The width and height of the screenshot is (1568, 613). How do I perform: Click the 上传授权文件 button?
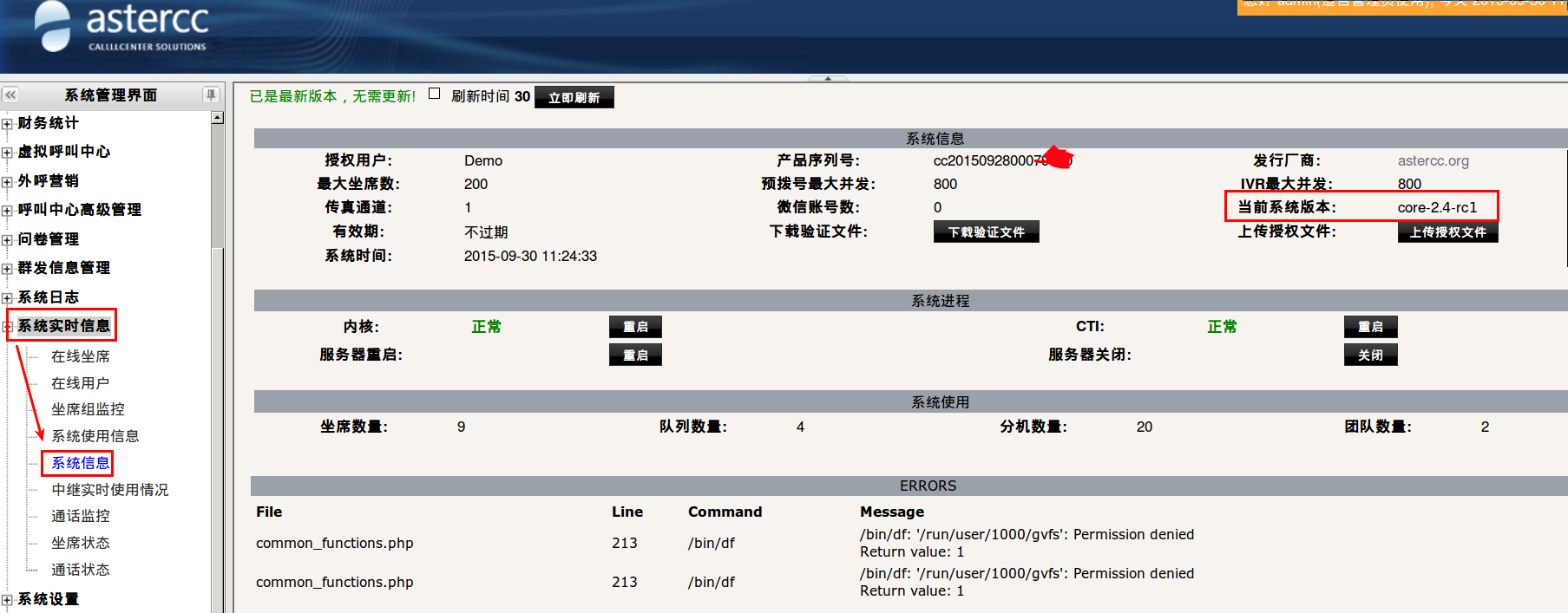point(1447,232)
